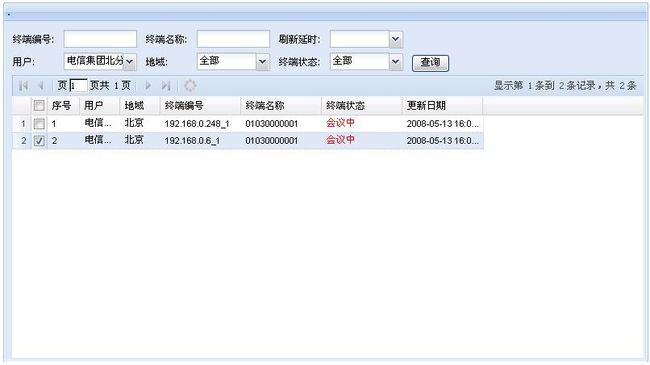Screen dimensions: 650x365
Task: Open the 刷新延时 dropdown arrow
Action: click(395, 39)
